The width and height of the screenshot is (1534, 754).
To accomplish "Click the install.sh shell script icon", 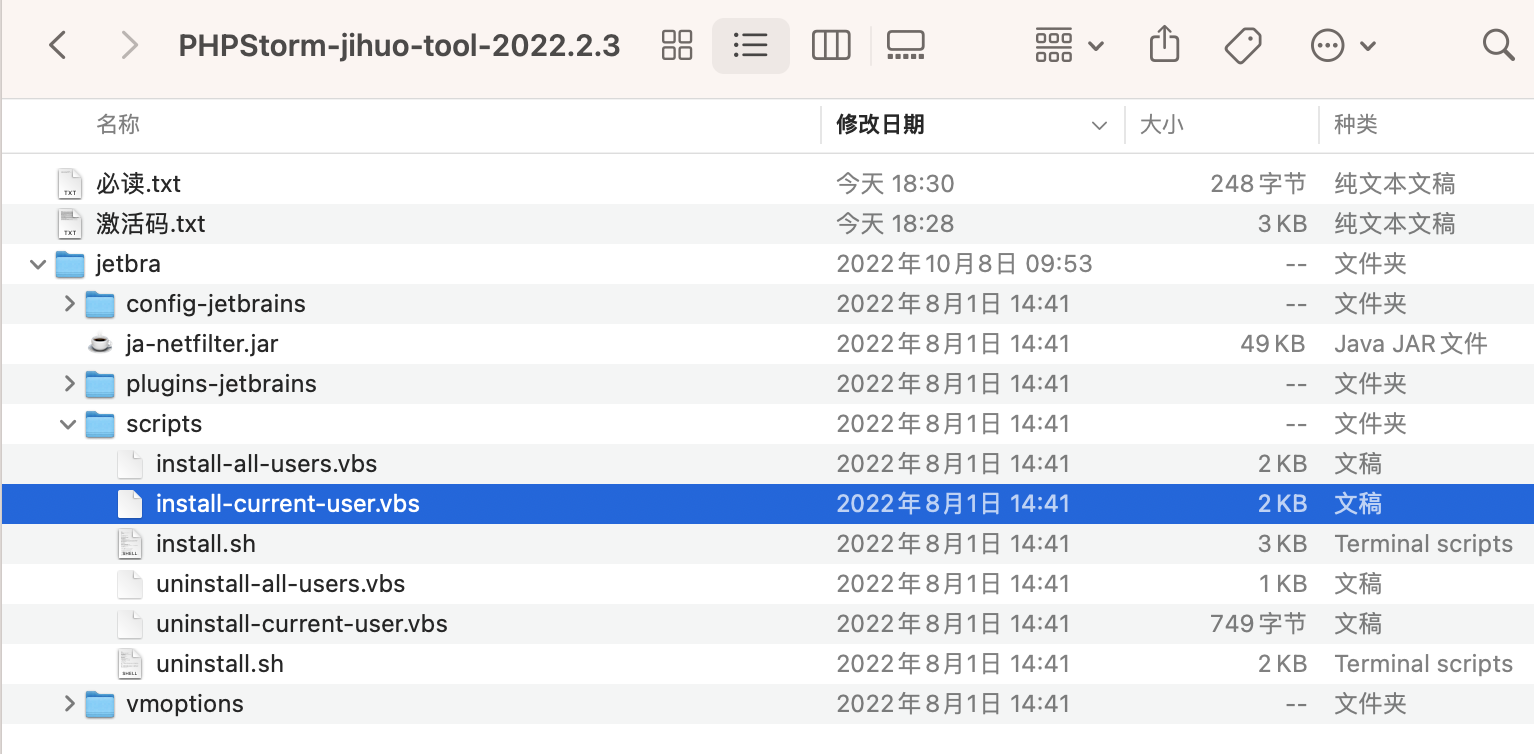I will [x=130, y=544].
